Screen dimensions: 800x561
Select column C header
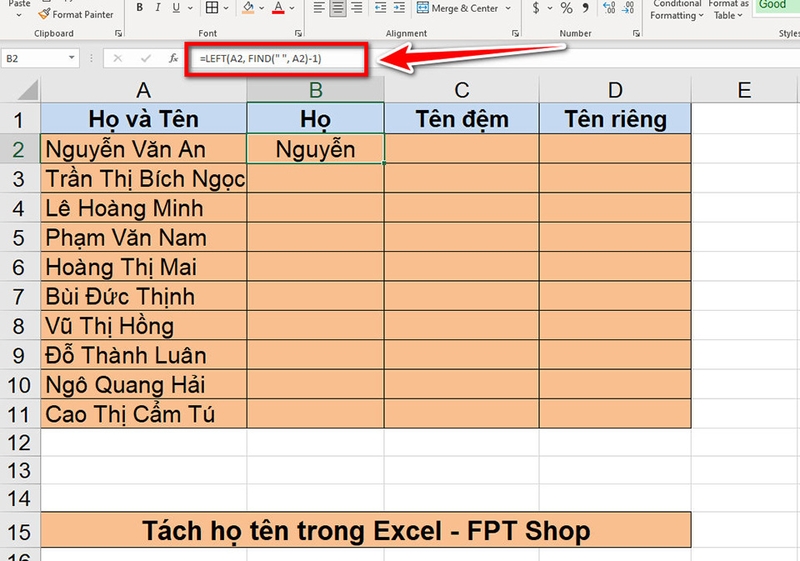462,90
